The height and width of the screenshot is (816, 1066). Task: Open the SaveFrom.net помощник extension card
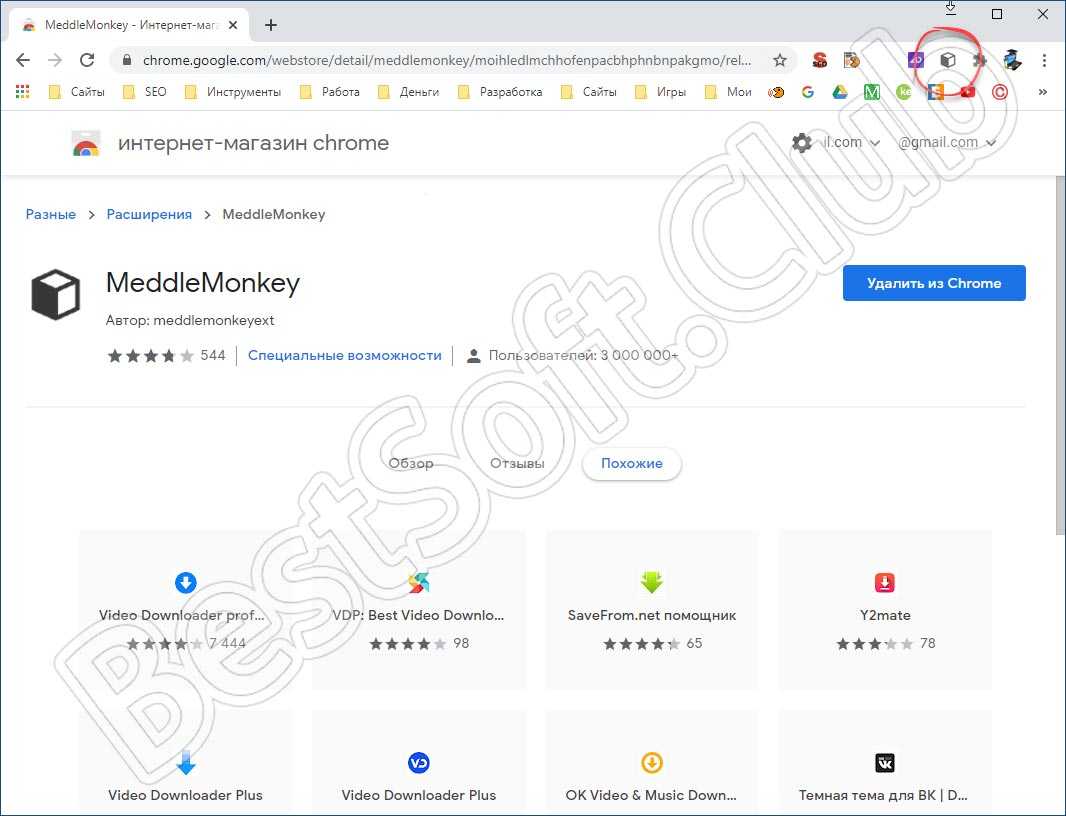click(x=651, y=610)
